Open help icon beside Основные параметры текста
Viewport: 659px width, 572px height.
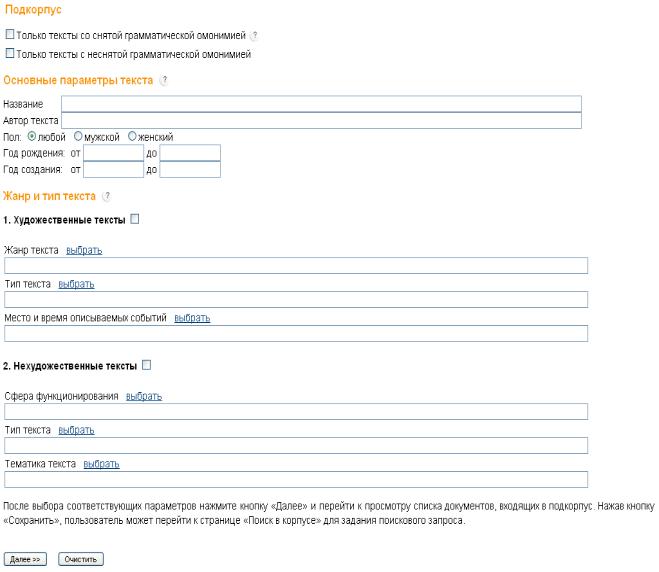point(164,80)
